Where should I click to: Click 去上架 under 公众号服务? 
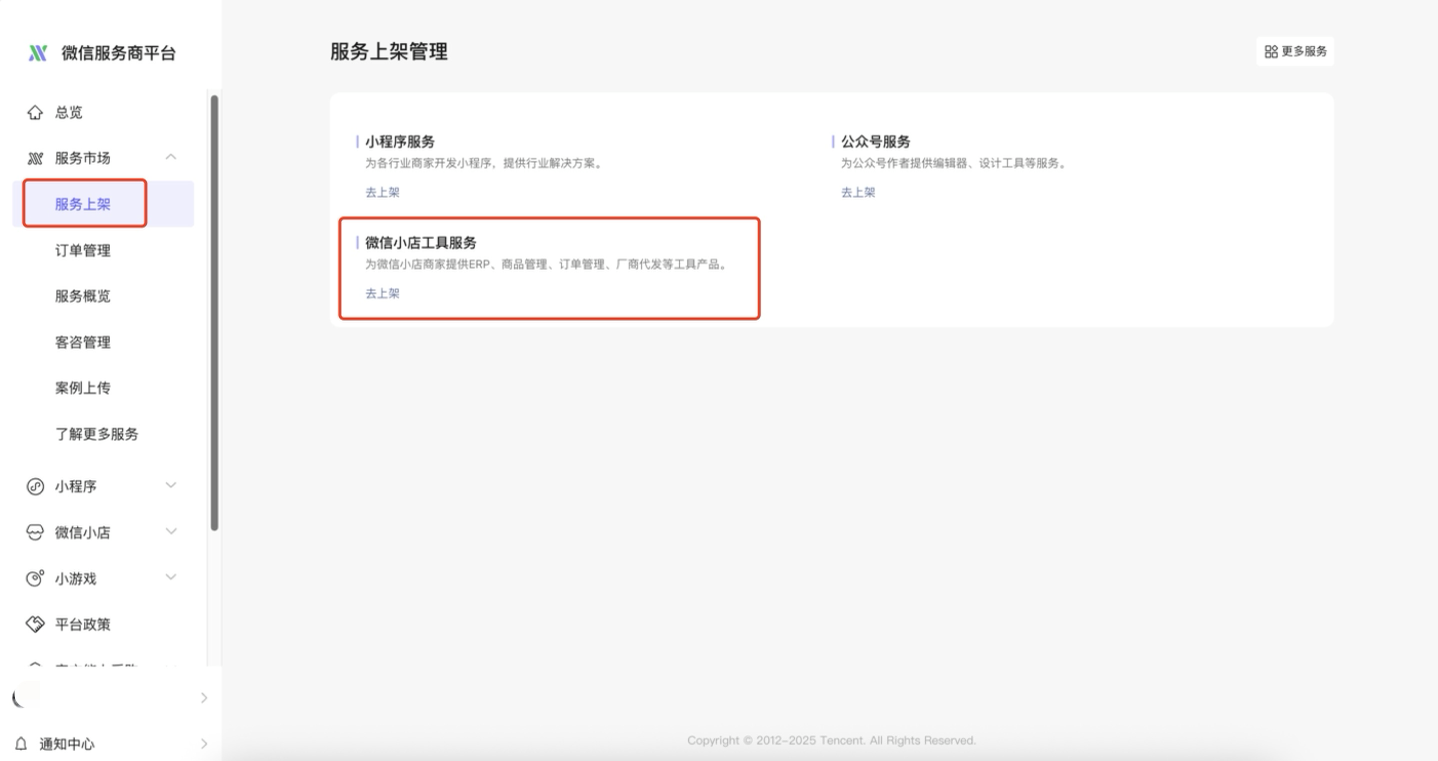[x=858, y=192]
